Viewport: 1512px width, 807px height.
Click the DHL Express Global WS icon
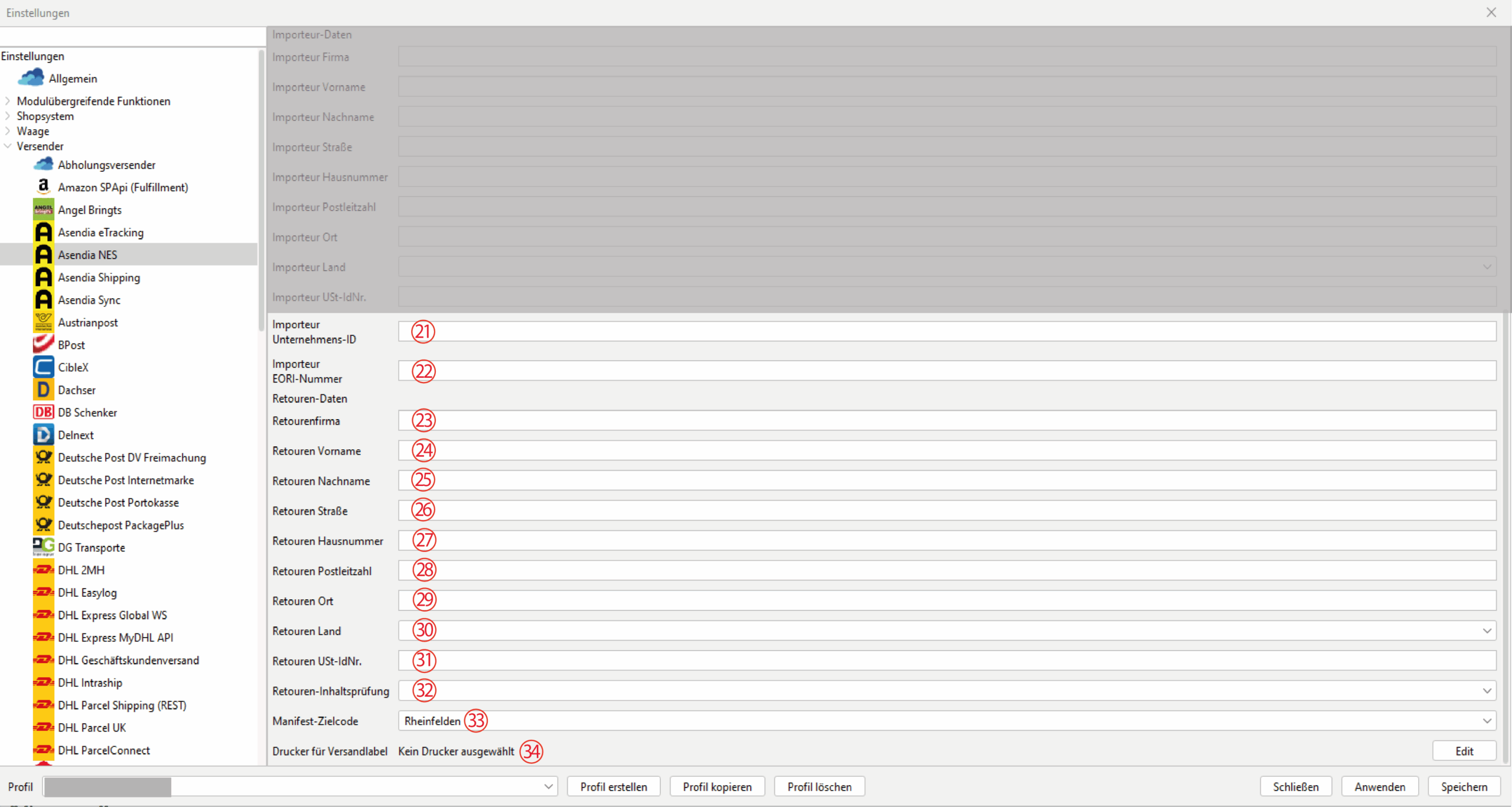[43, 615]
